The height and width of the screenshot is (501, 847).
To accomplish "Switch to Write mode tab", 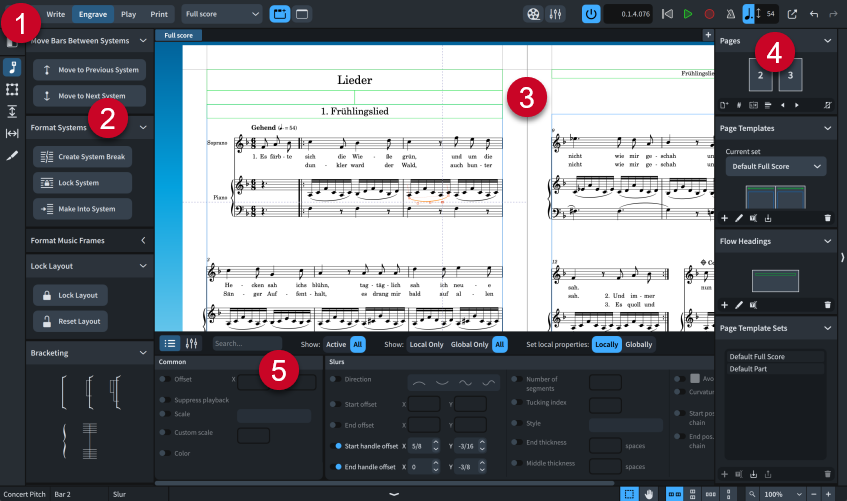I will pos(56,15).
